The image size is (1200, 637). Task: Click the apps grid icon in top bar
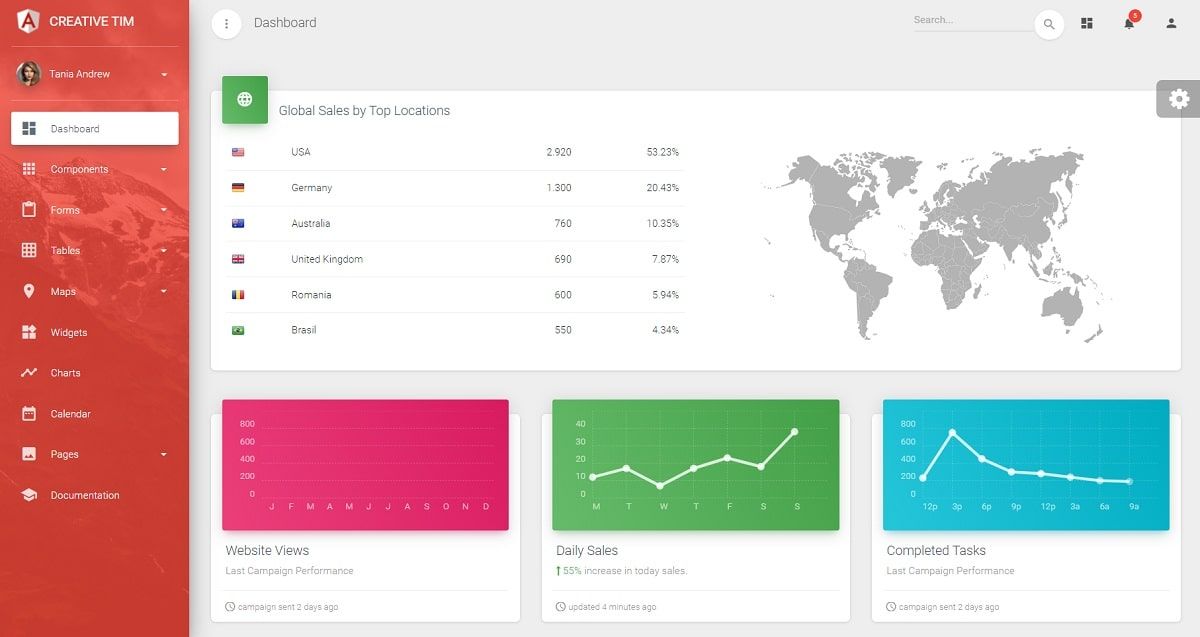coord(1086,23)
